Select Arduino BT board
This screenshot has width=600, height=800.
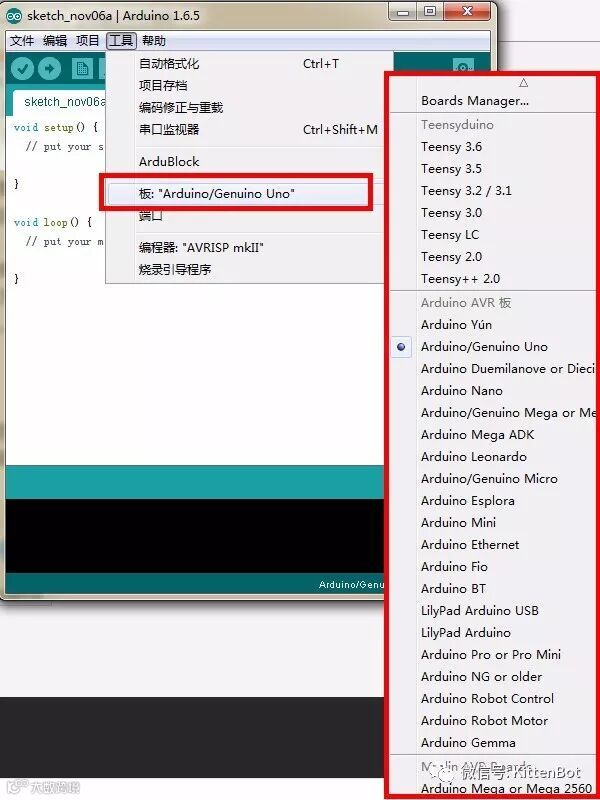tap(493, 588)
